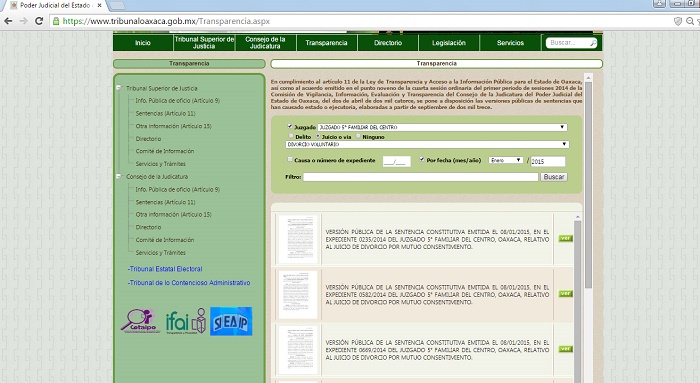Click the Transparencia sidebar header
Viewport: 700px width, 383px height.
click(189, 63)
